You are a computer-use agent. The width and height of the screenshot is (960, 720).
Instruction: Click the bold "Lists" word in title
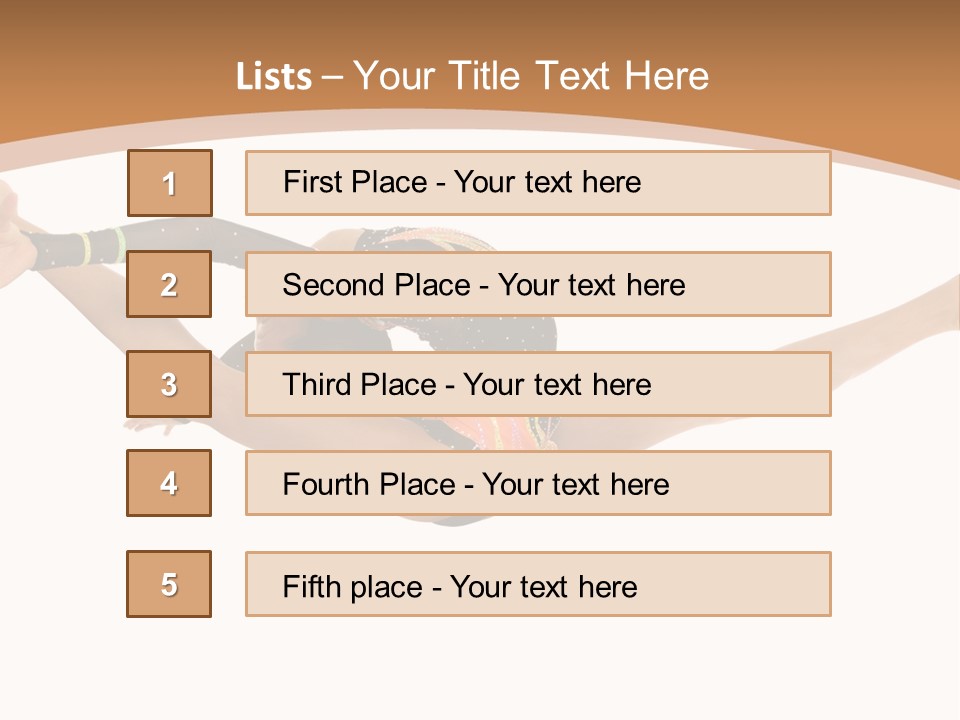coord(274,77)
